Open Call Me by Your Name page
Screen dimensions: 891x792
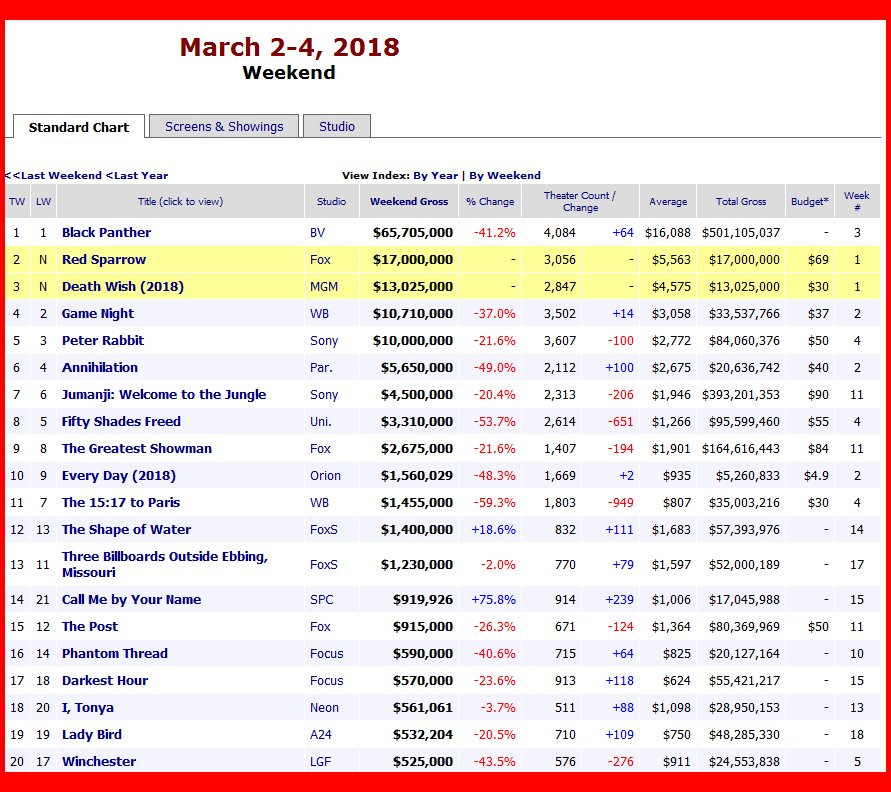(x=131, y=599)
